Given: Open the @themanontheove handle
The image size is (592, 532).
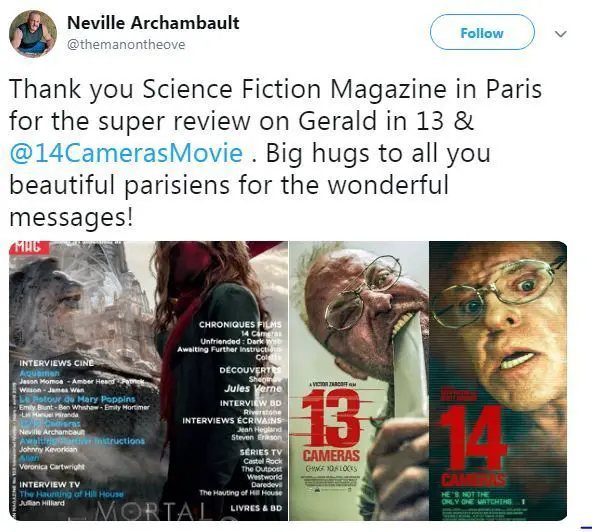Looking at the screenshot, I should (126, 45).
